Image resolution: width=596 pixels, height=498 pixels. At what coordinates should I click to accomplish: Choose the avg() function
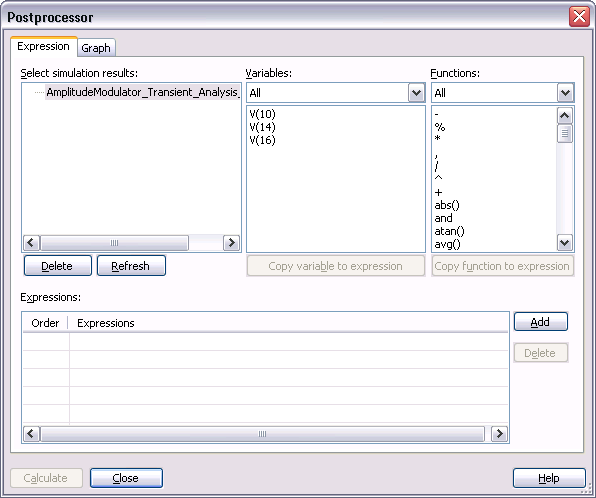point(447,244)
